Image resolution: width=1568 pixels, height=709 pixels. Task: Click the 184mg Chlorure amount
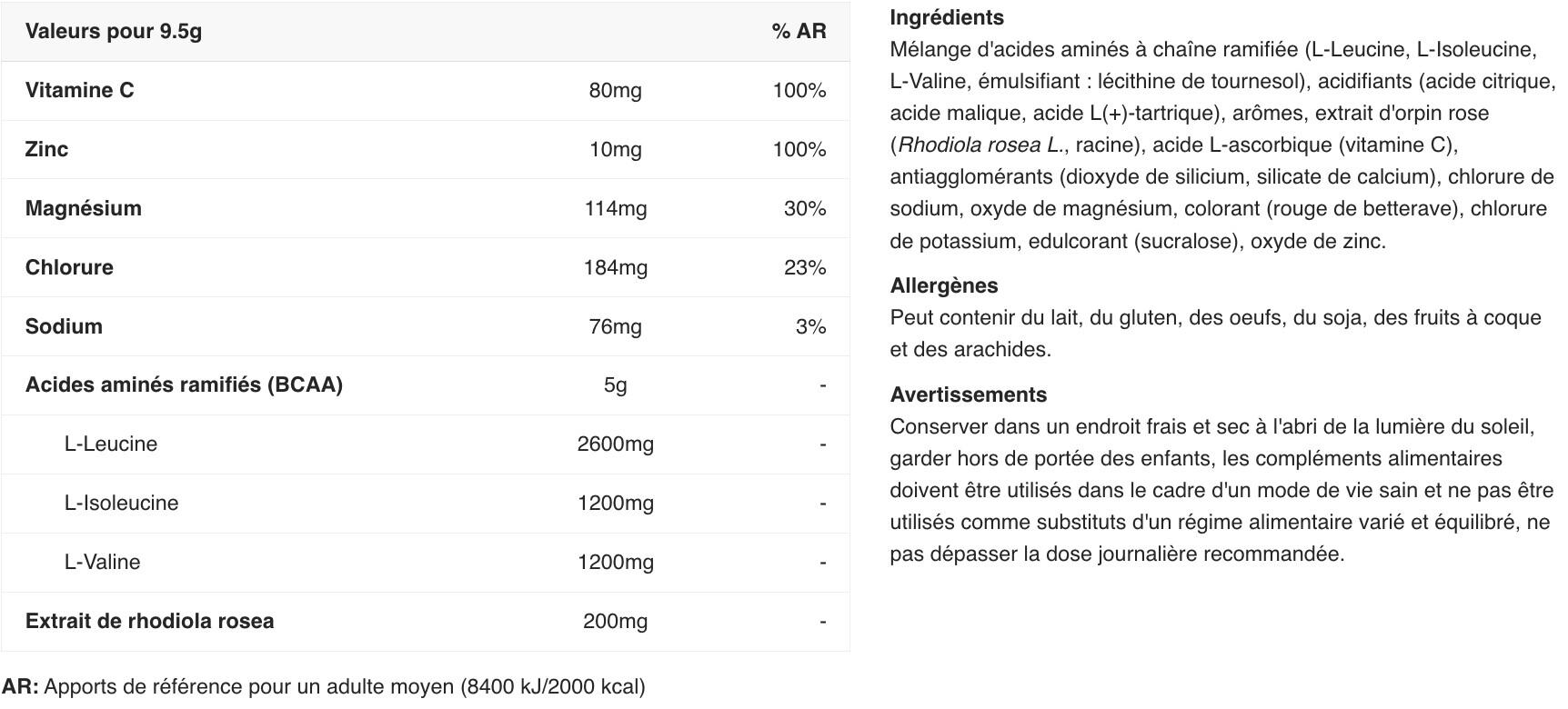click(615, 267)
